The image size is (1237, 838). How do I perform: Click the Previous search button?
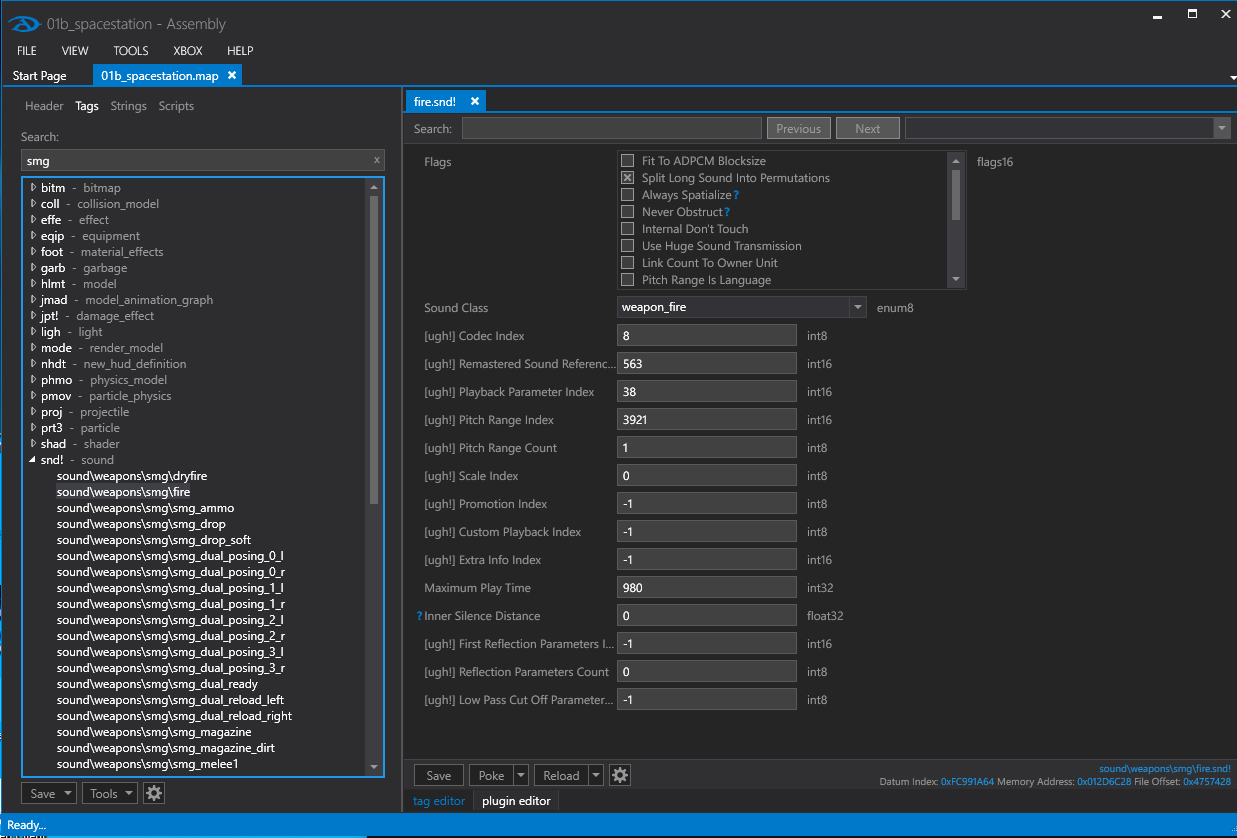[798, 127]
